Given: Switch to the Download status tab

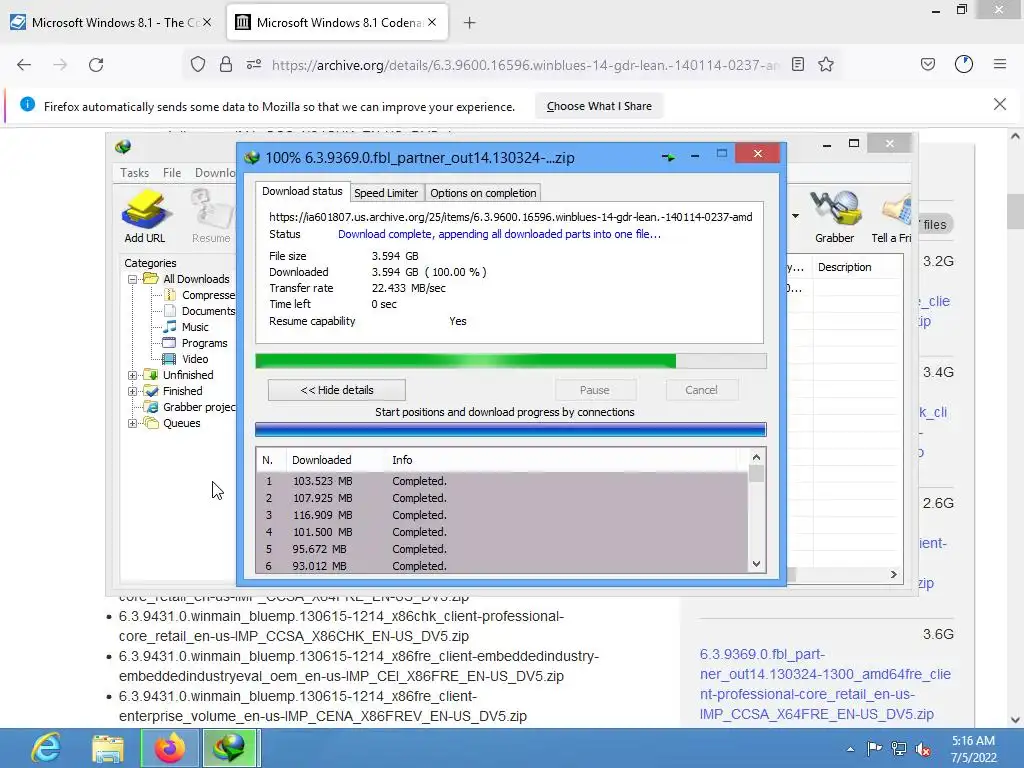Looking at the screenshot, I should 302,191.
